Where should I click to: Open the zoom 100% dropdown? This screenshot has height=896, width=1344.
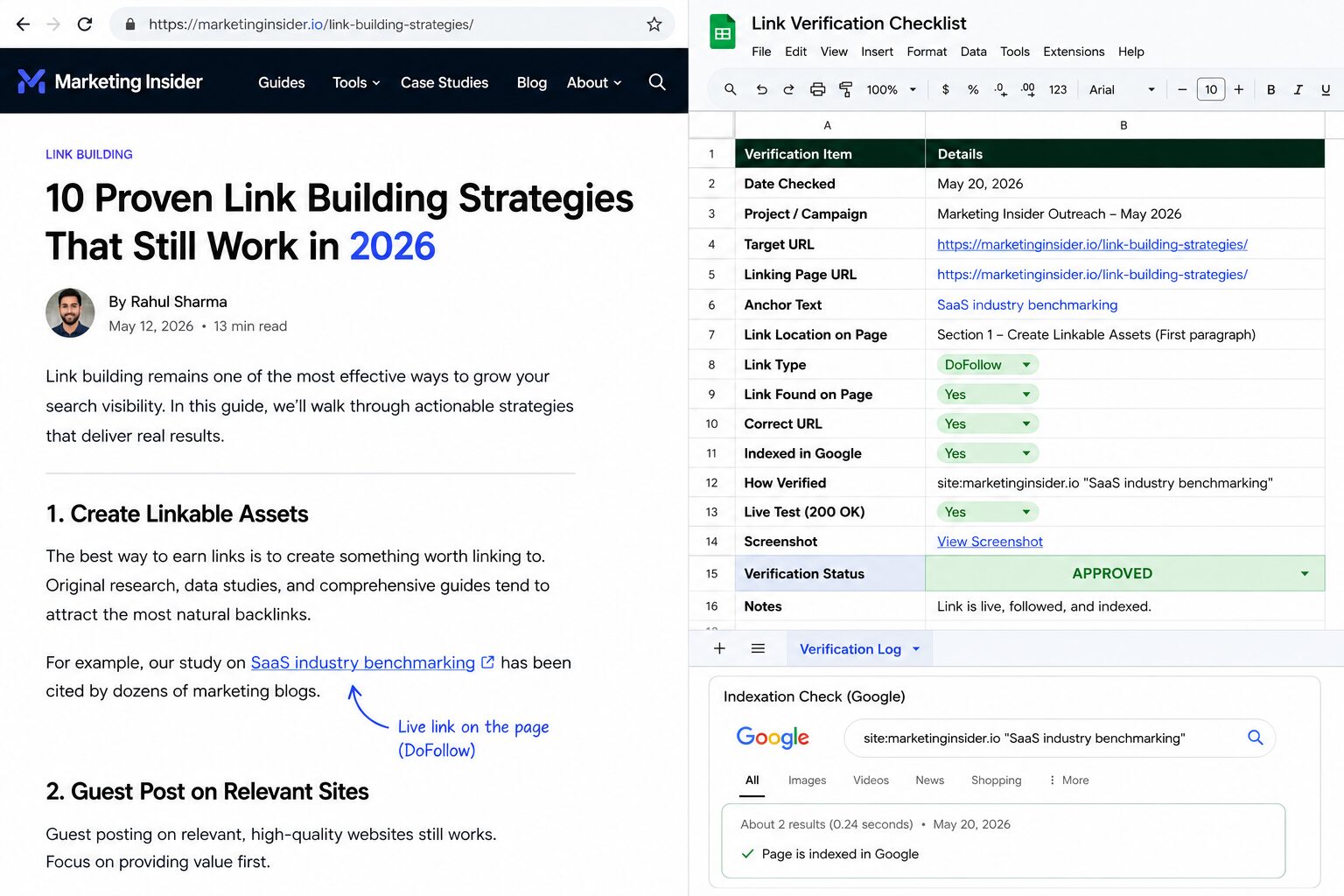pos(892,89)
